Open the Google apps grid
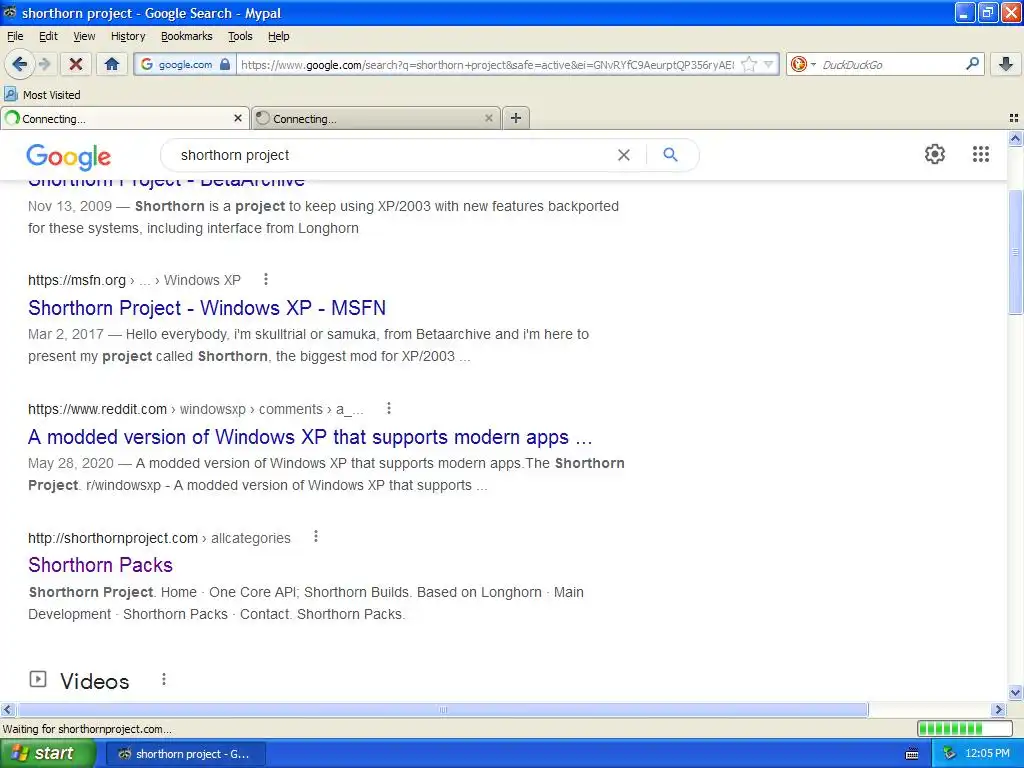Screen dimensions: 1024x768 (980, 154)
